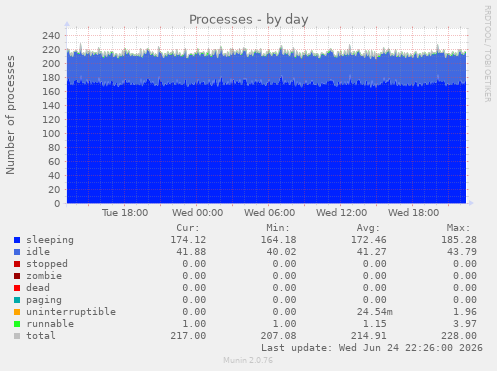Click total maximum value 228.00
Screen dimensions: 497x371
point(459,336)
